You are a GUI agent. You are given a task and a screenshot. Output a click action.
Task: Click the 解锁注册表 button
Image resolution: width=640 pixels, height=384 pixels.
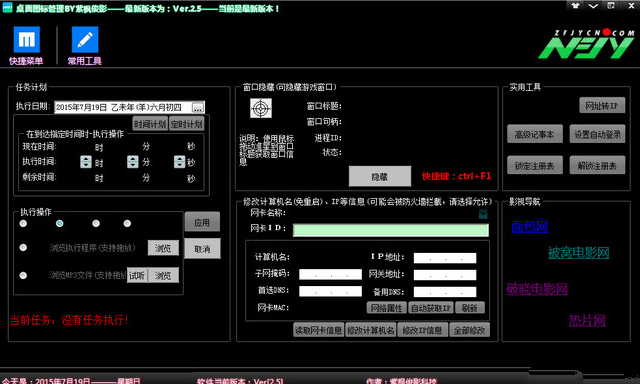coord(598,165)
